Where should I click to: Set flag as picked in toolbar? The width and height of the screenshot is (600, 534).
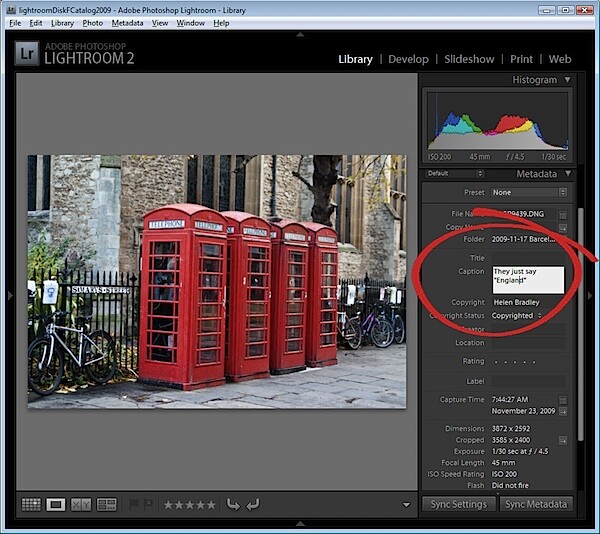pyautogui.click(x=134, y=505)
